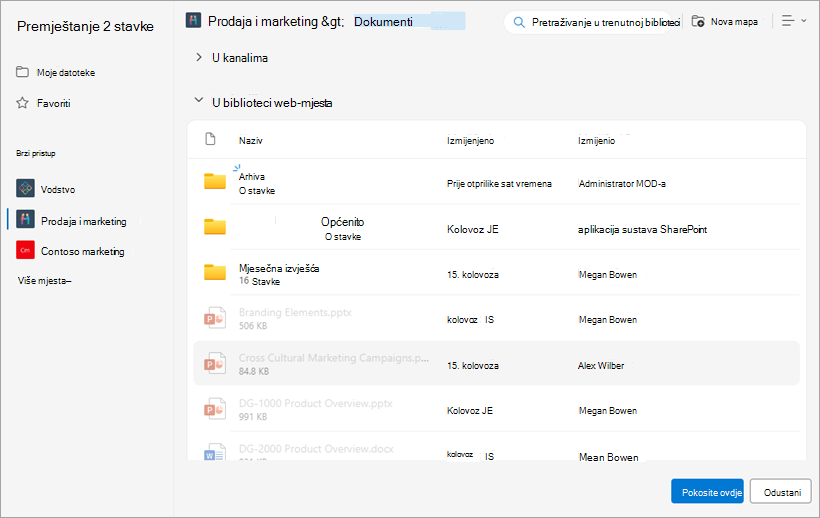Image resolution: width=820 pixels, height=518 pixels.
Task: Open Moje datoteke folder icon
Action: (22, 72)
